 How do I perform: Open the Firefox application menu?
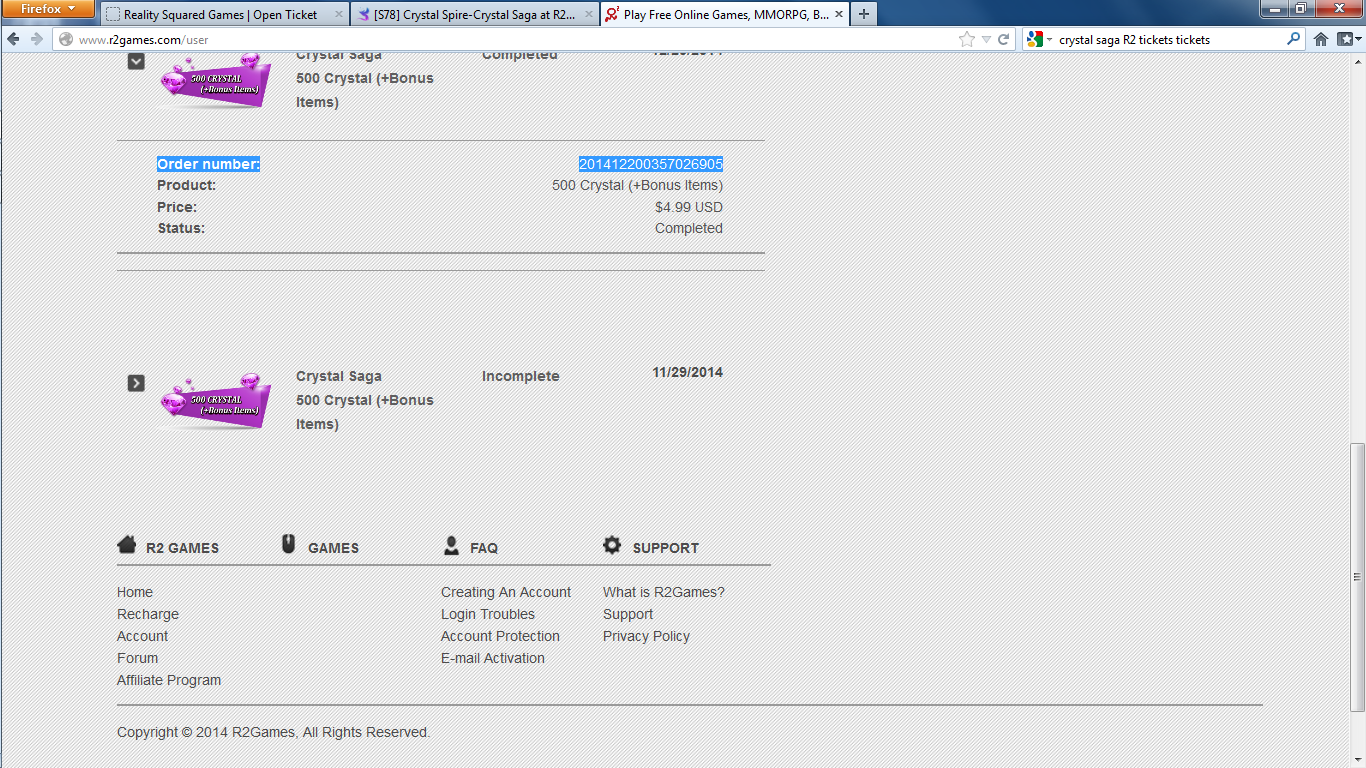tap(48, 9)
